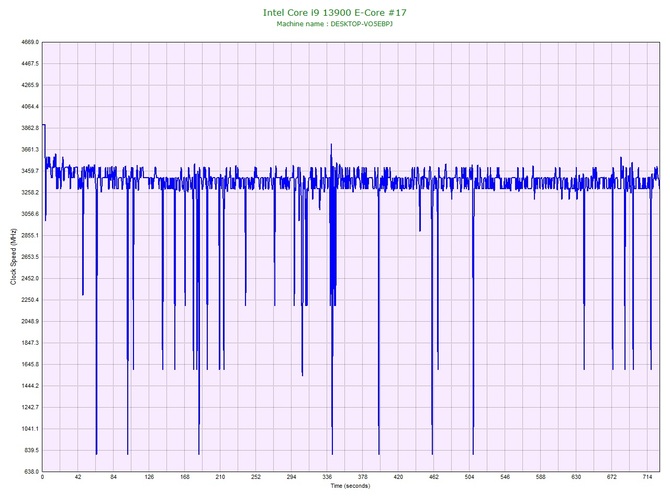Click y-axis value 2855.1

click(x=30, y=235)
